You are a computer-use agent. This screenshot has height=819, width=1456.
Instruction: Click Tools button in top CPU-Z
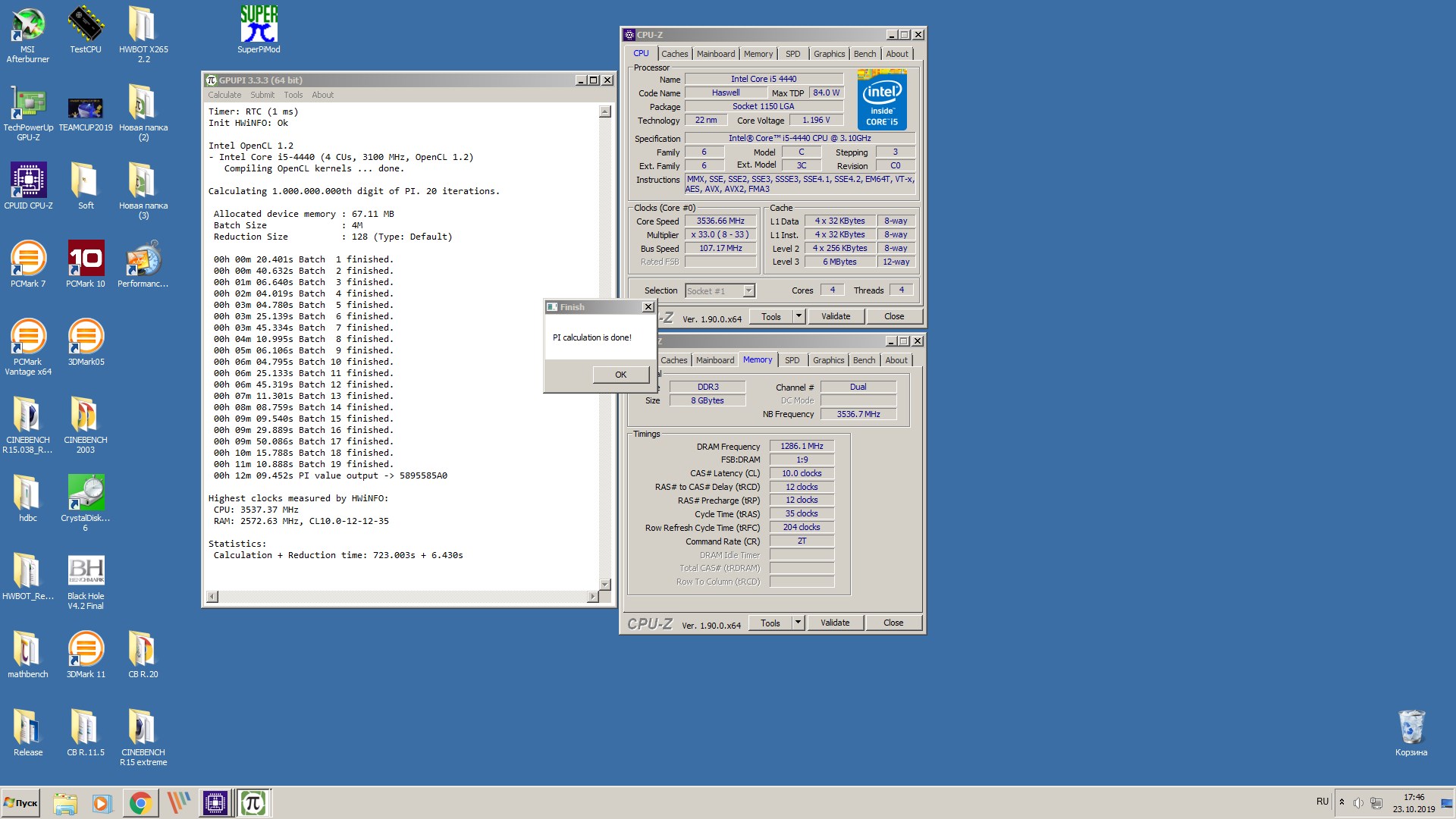771,316
